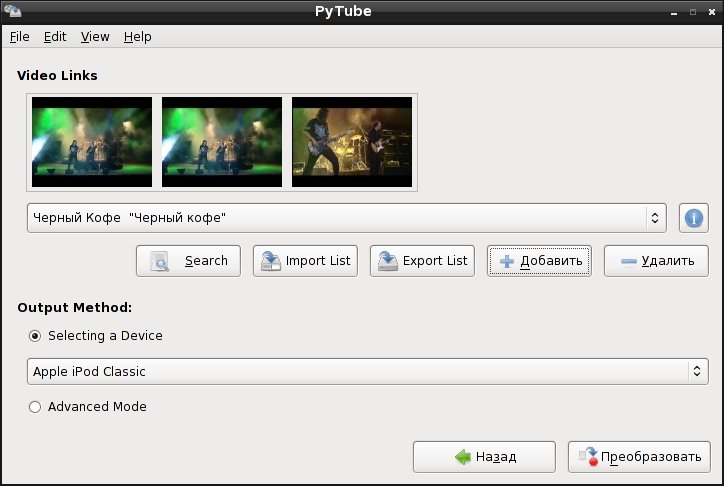
Task: Enable the Advanced Mode radio button
Action: click(35, 407)
